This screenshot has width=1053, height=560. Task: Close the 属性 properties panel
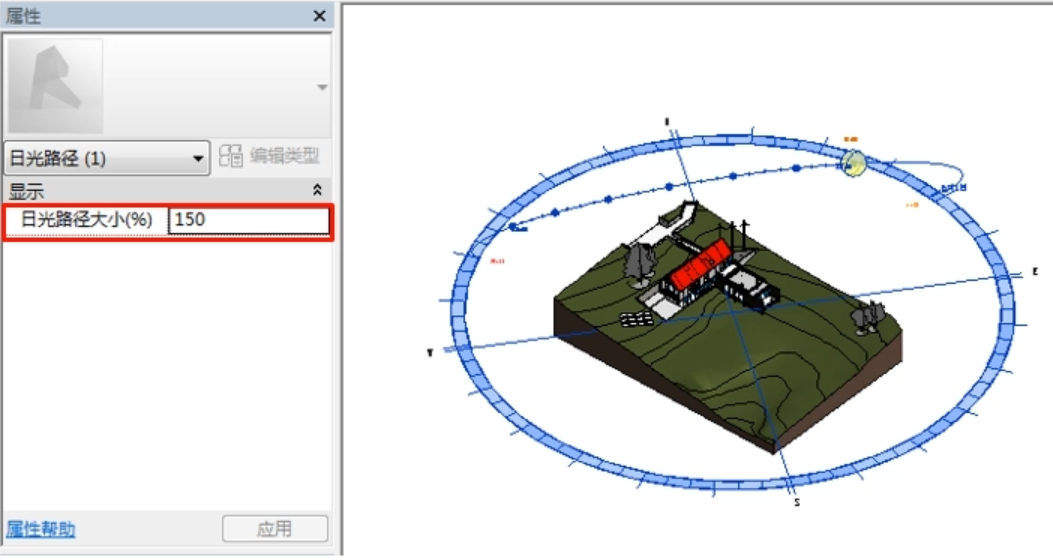(320, 16)
